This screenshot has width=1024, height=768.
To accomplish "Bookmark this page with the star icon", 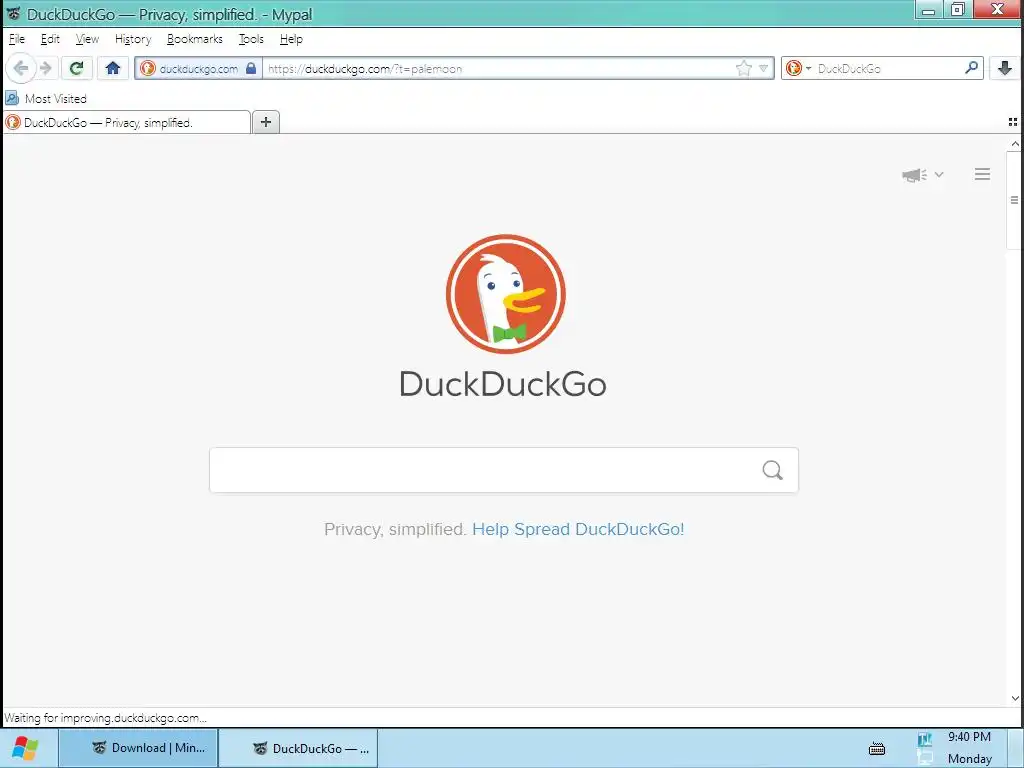I will point(743,68).
